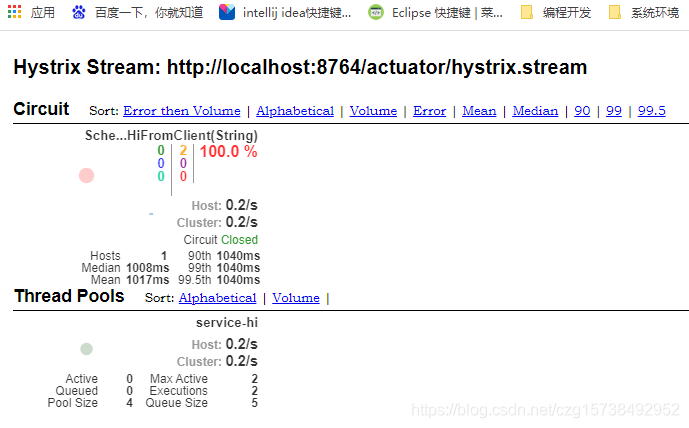Sort circuits by Volume
689x428 pixels.
click(373, 111)
